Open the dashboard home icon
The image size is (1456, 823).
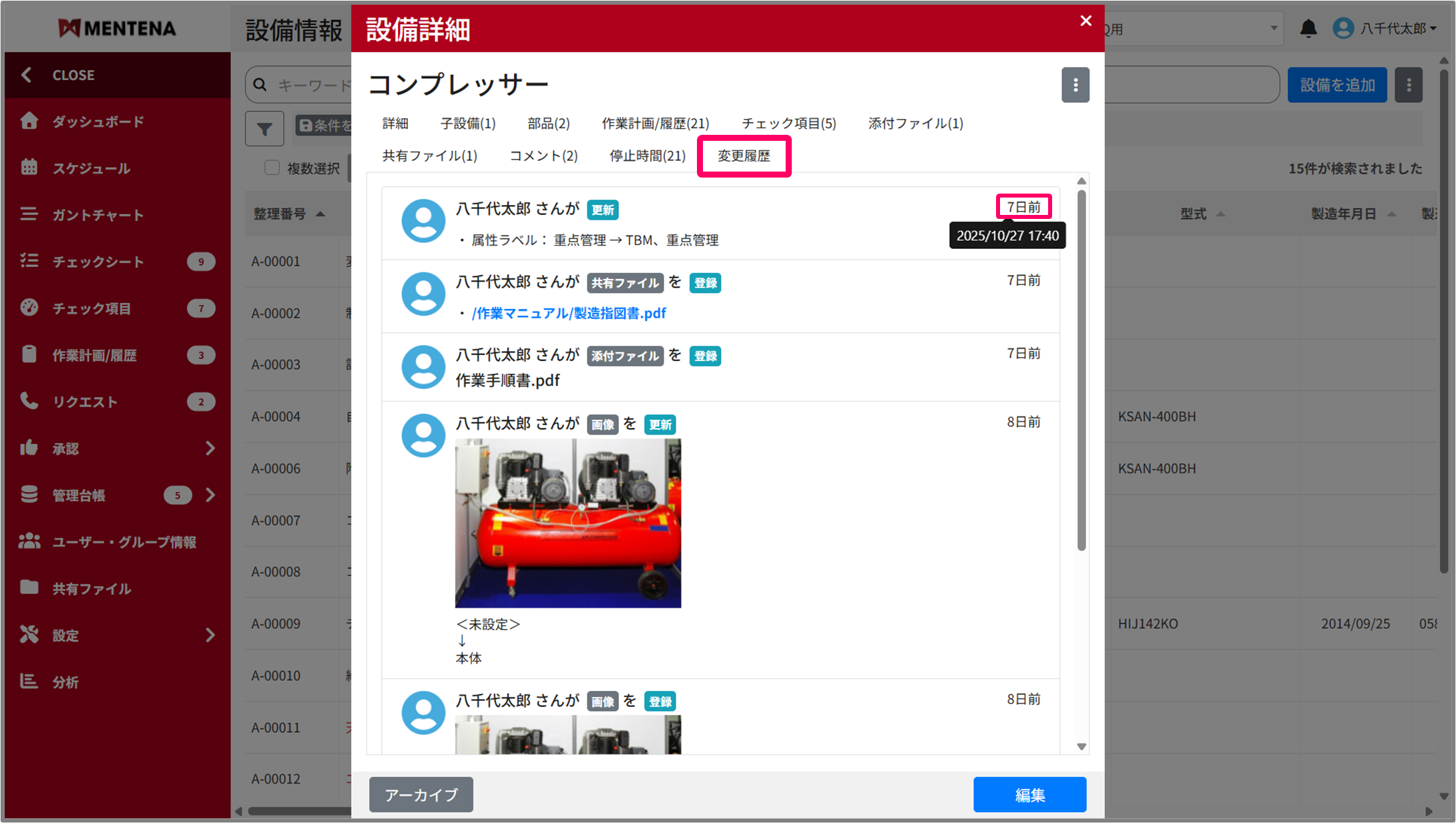tap(29, 121)
